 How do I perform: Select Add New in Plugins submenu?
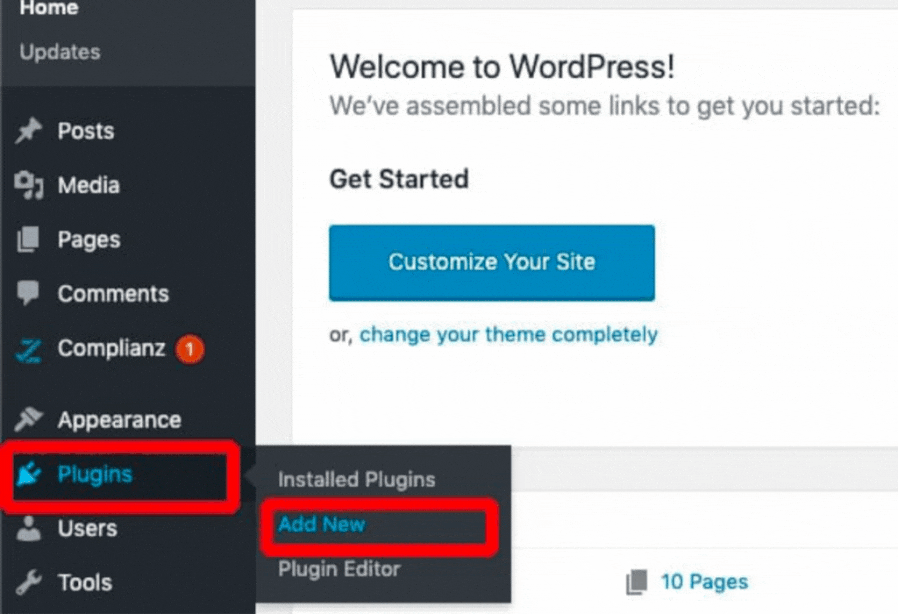pyautogui.click(x=322, y=525)
